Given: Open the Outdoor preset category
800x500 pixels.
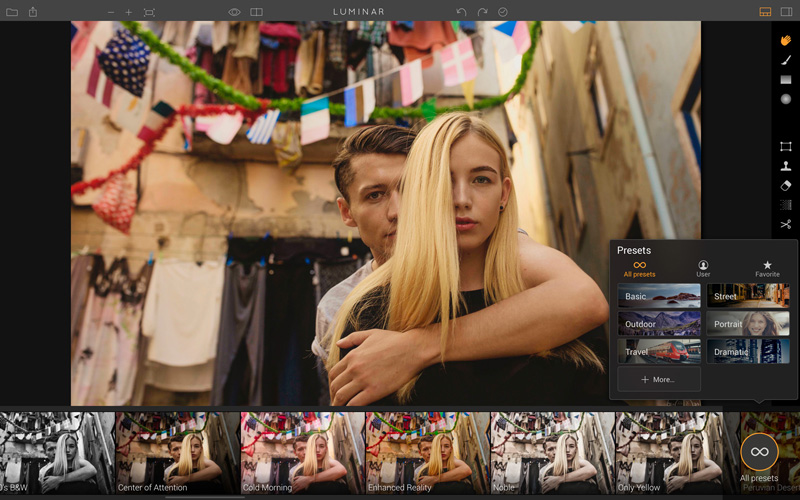Looking at the screenshot, I should pyautogui.click(x=659, y=323).
